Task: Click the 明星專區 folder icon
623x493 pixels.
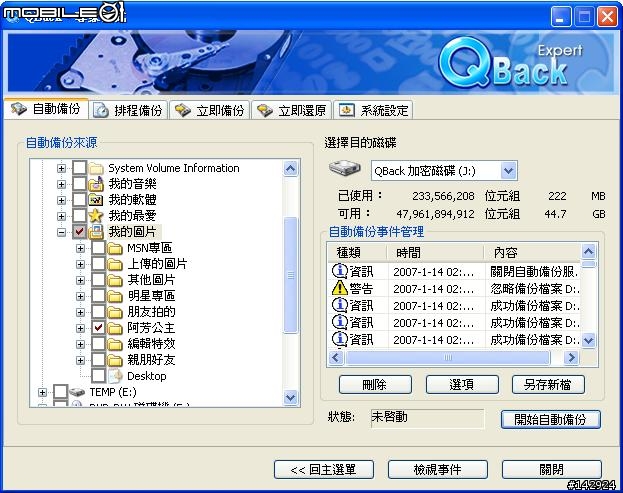Action: (115, 296)
